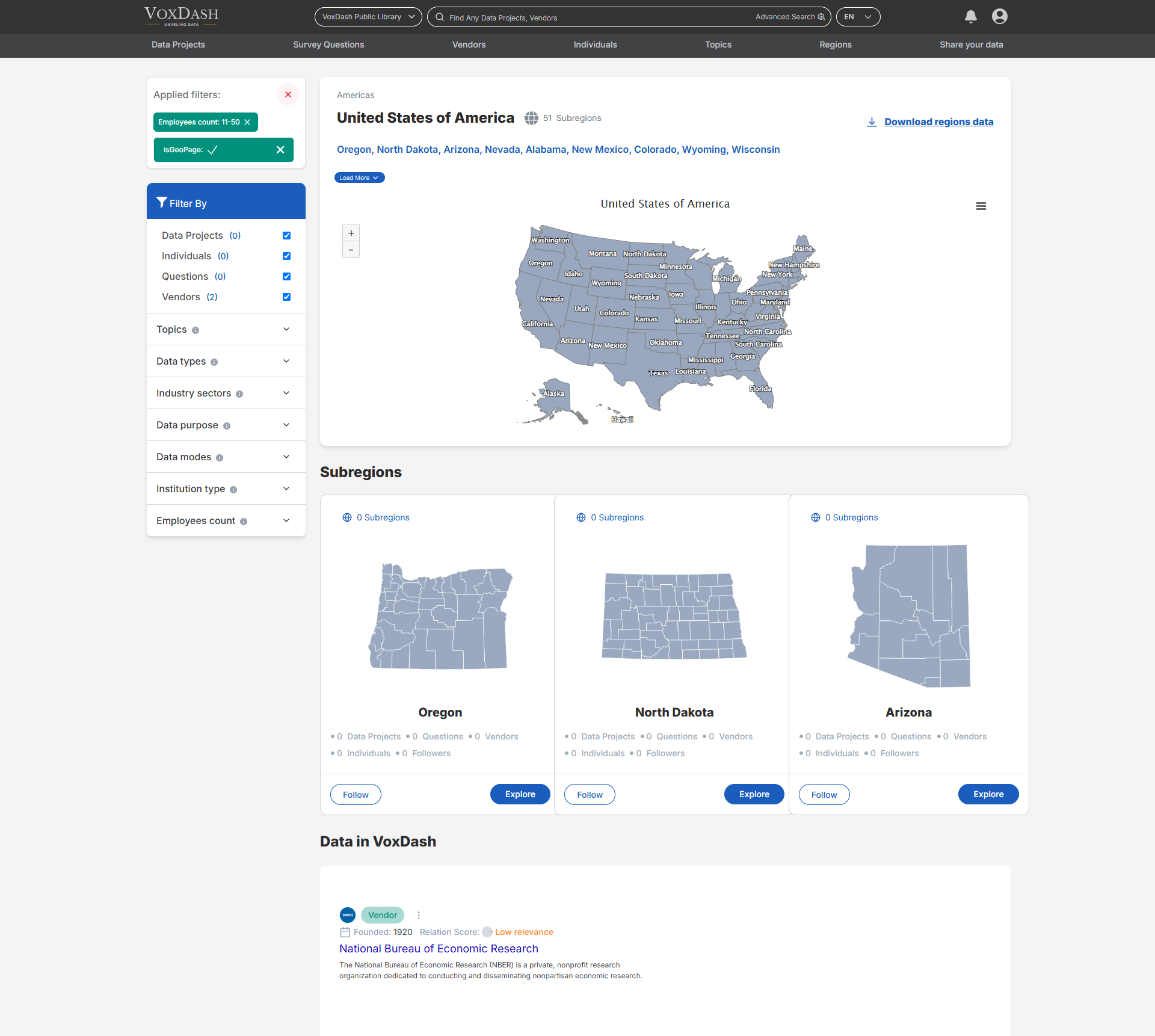Viewport: 1155px width, 1036px height.
Task: Uncheck the Vendors filter checkbox
Action: click(x=286, y=297)
